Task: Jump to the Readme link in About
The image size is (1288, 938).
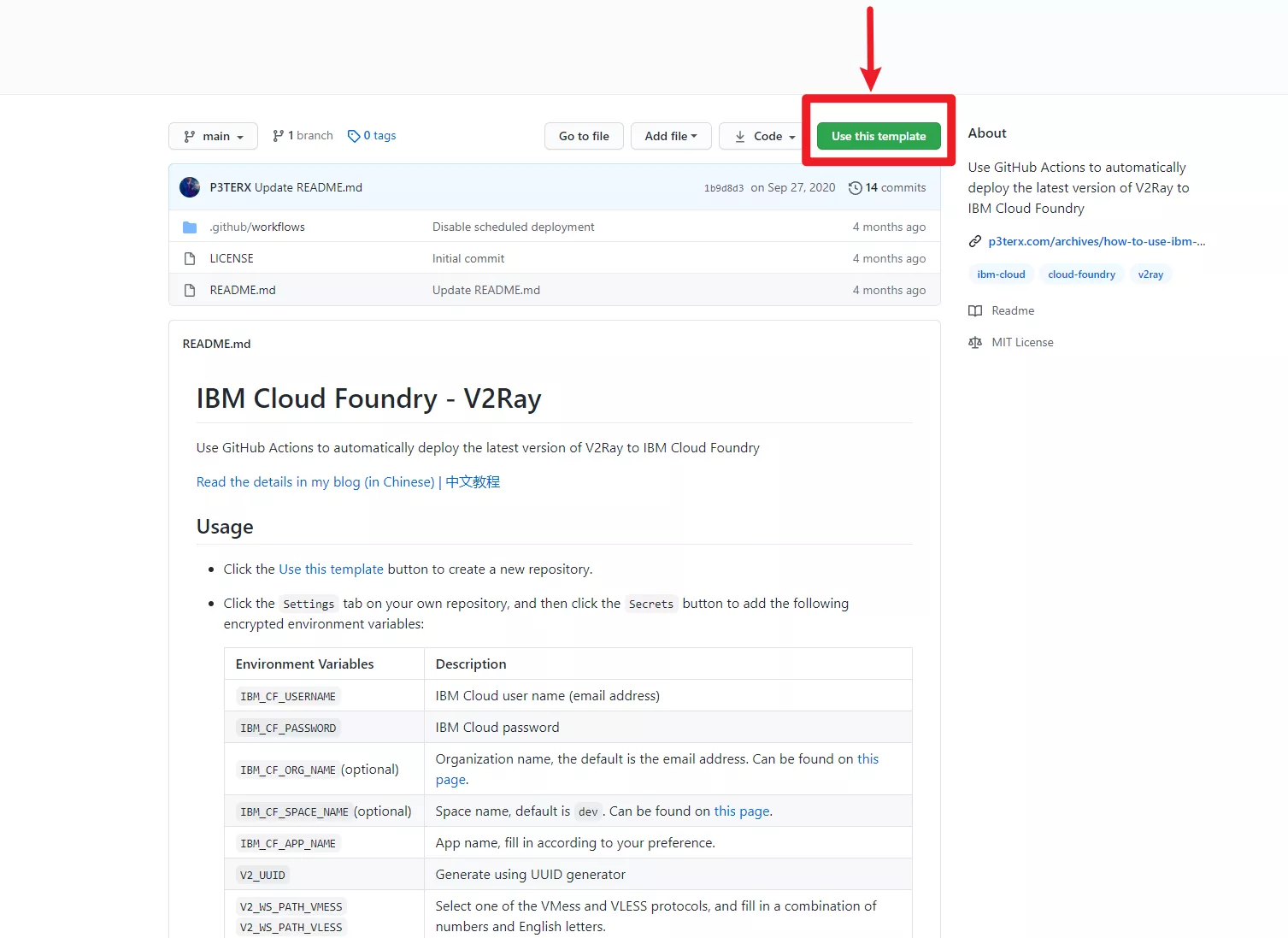Action: coord(1013,310)
